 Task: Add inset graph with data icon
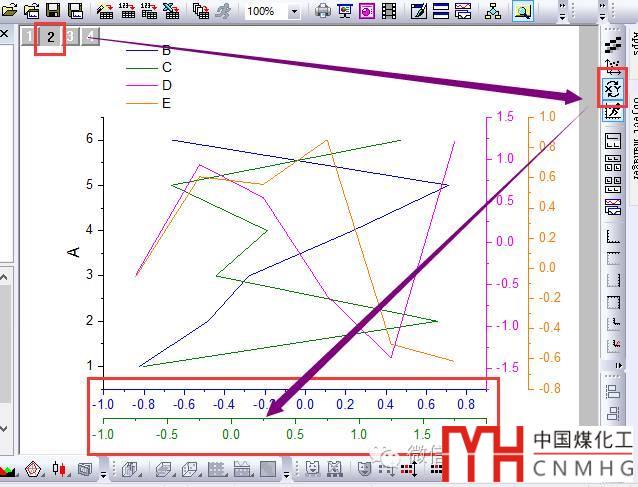coord(613,346)
